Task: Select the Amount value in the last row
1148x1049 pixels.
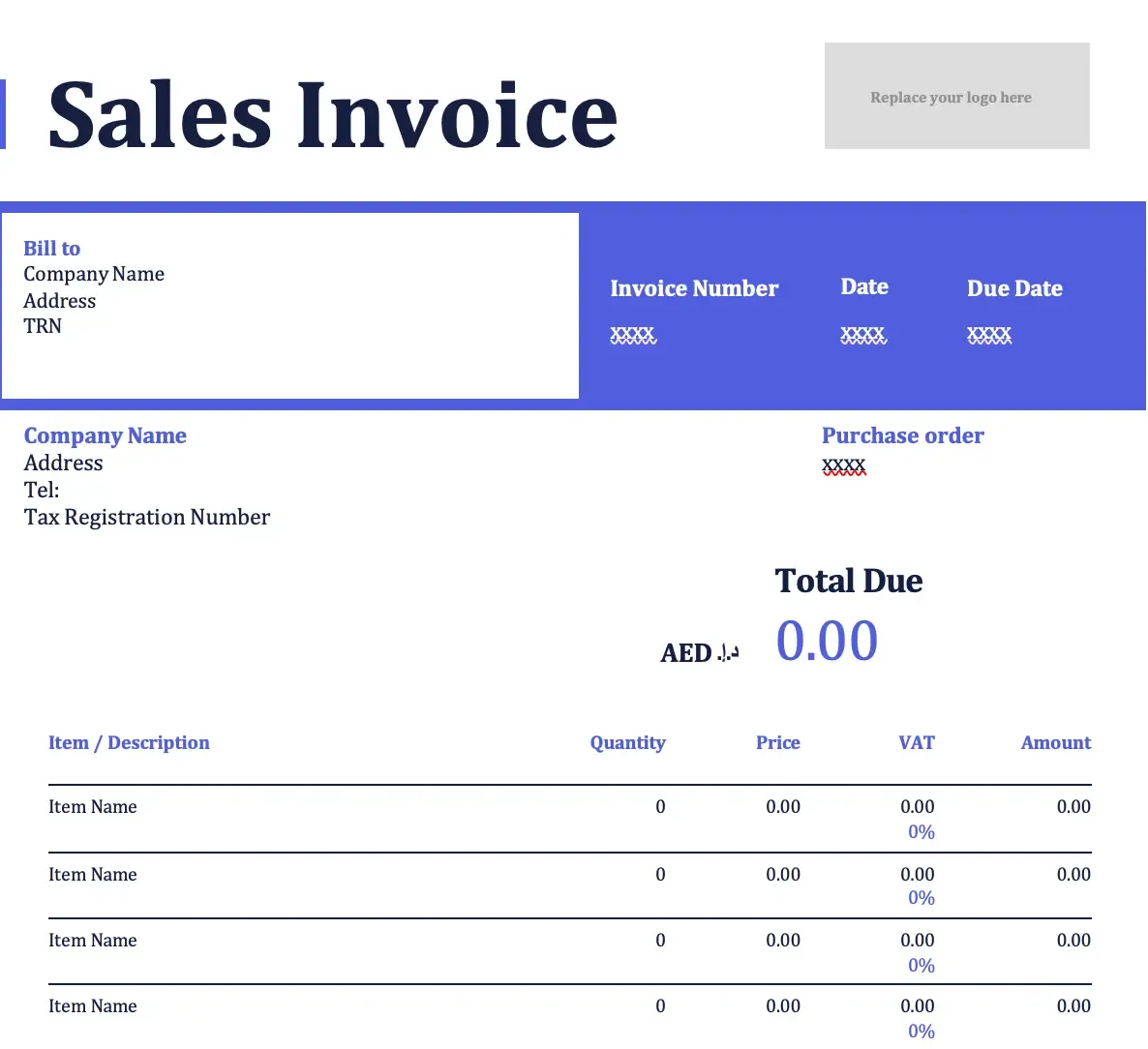Action: point(1073,1006)
